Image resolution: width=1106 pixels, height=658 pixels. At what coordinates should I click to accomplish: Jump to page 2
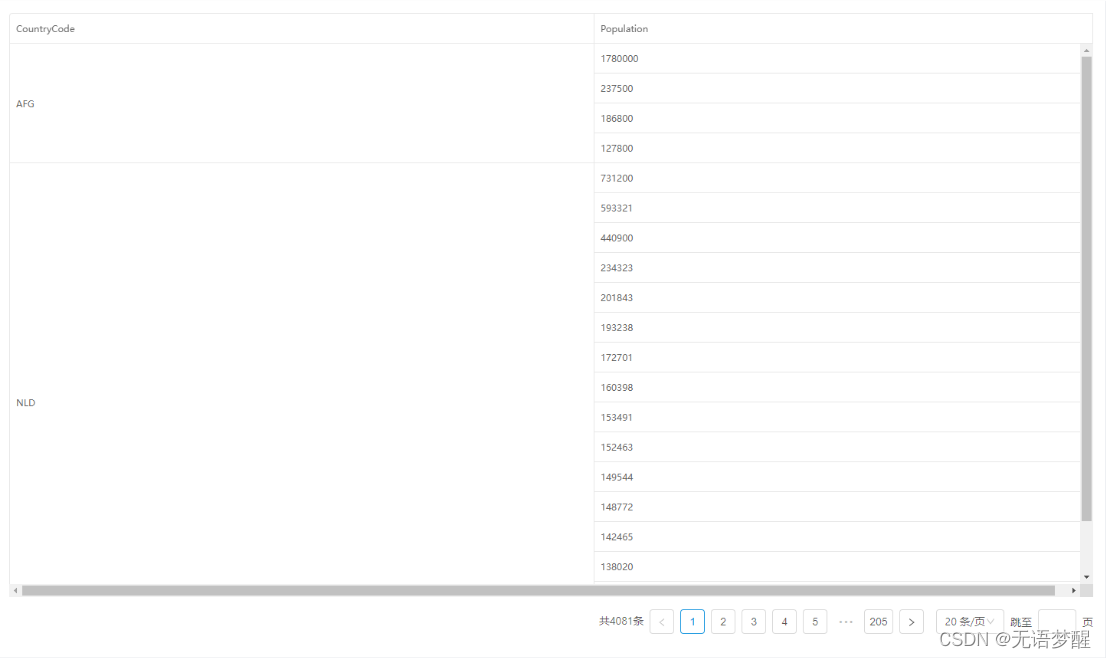(723, 621)
